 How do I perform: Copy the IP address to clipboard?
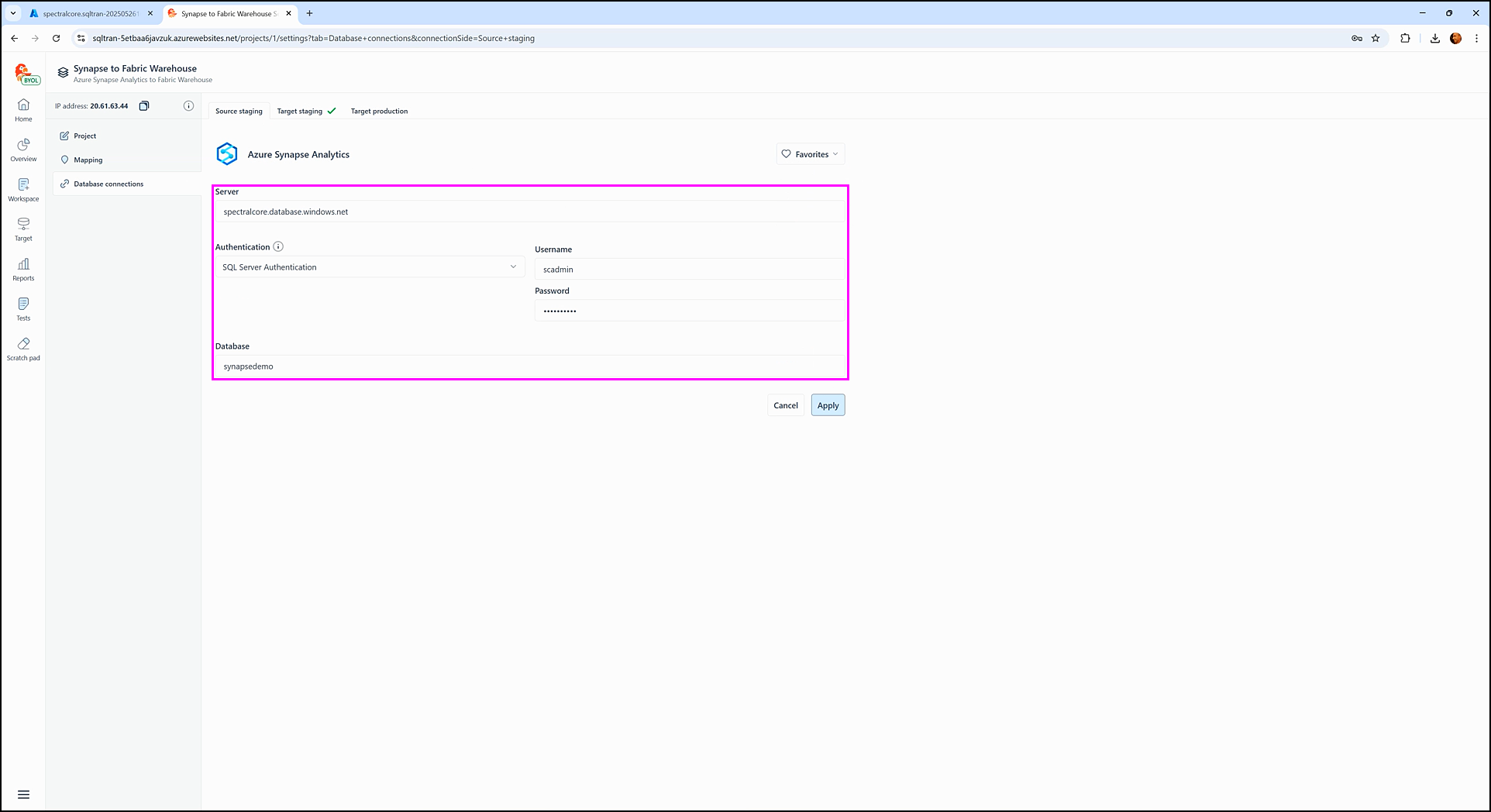pos(144,106)
